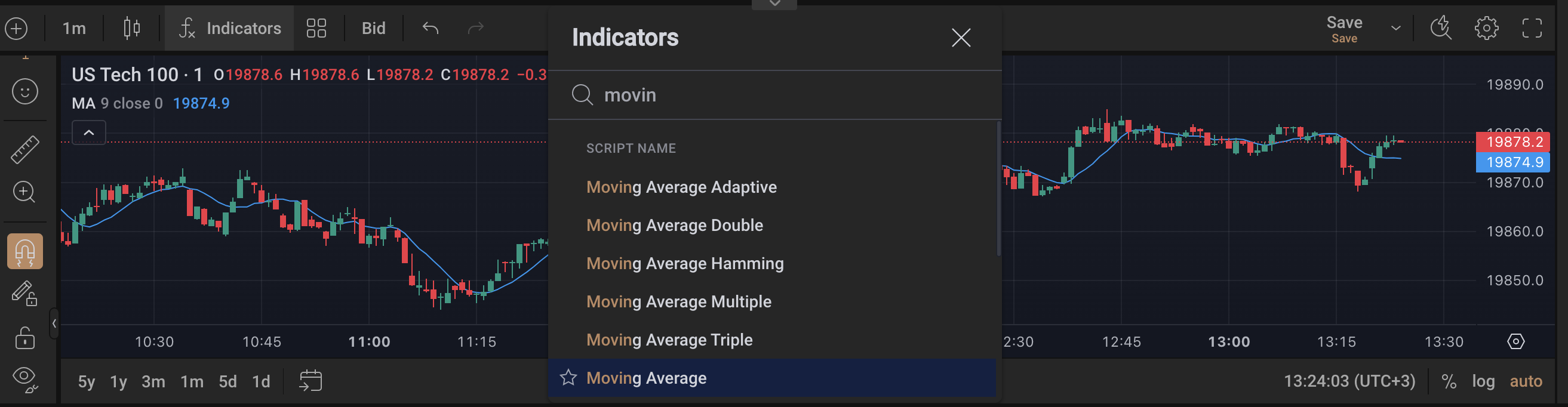Screen dimensions: 1568x407
Task: Click the Bid price button
Action: (x=373, y=29)
